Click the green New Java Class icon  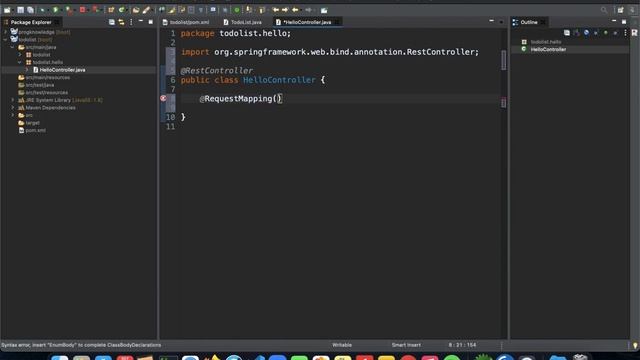tap(122, 10)
